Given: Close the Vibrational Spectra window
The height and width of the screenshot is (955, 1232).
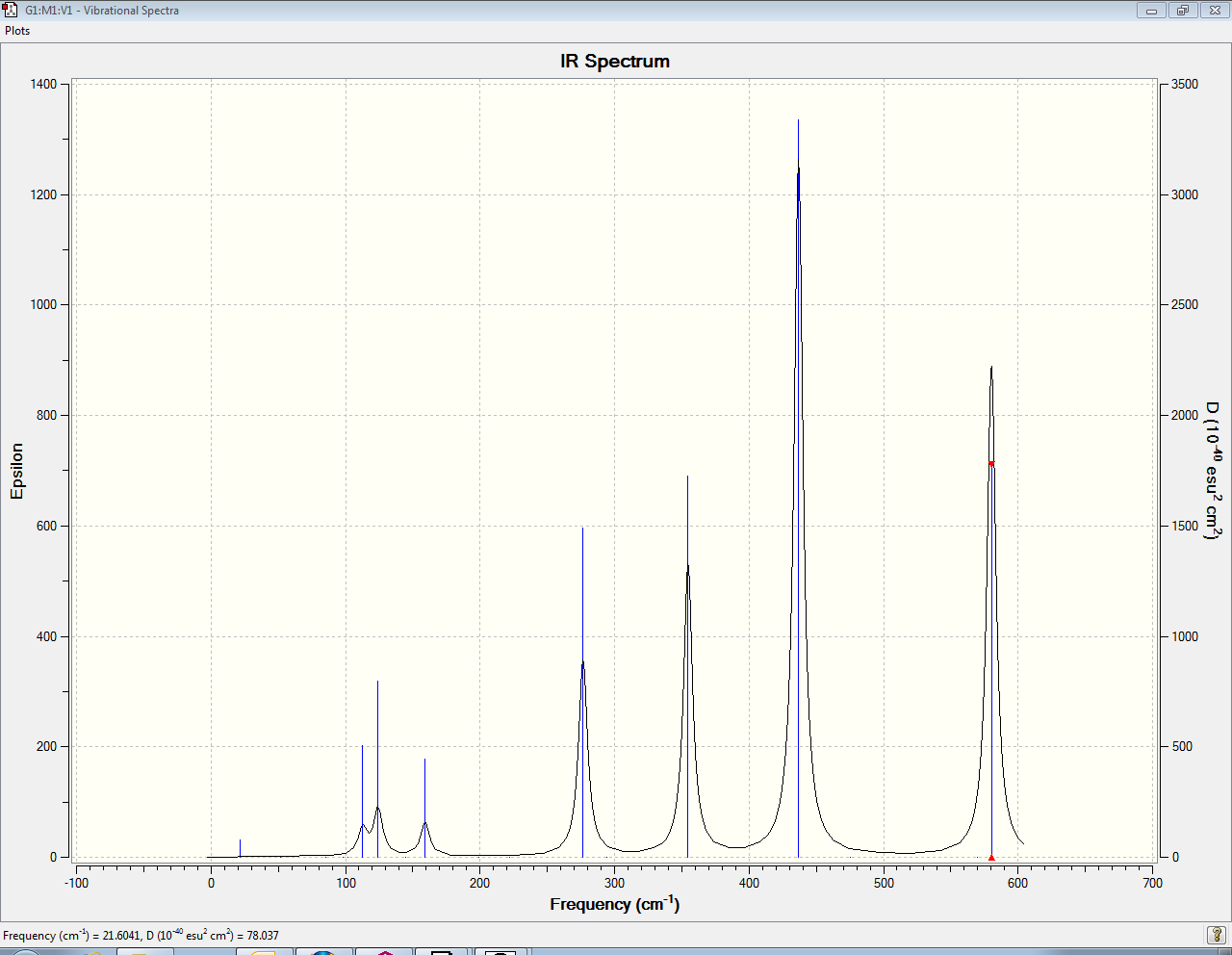Looking at the screenshot, I should (x=1215, y=11).
